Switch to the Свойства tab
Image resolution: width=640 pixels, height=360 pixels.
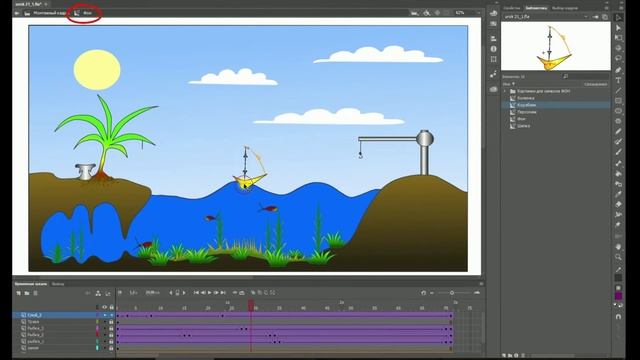(x=512, y=8)
